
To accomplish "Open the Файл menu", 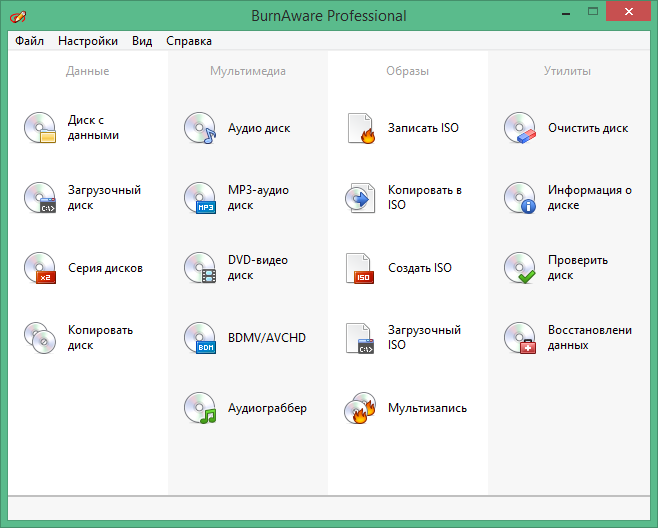I will coord(29,41).
